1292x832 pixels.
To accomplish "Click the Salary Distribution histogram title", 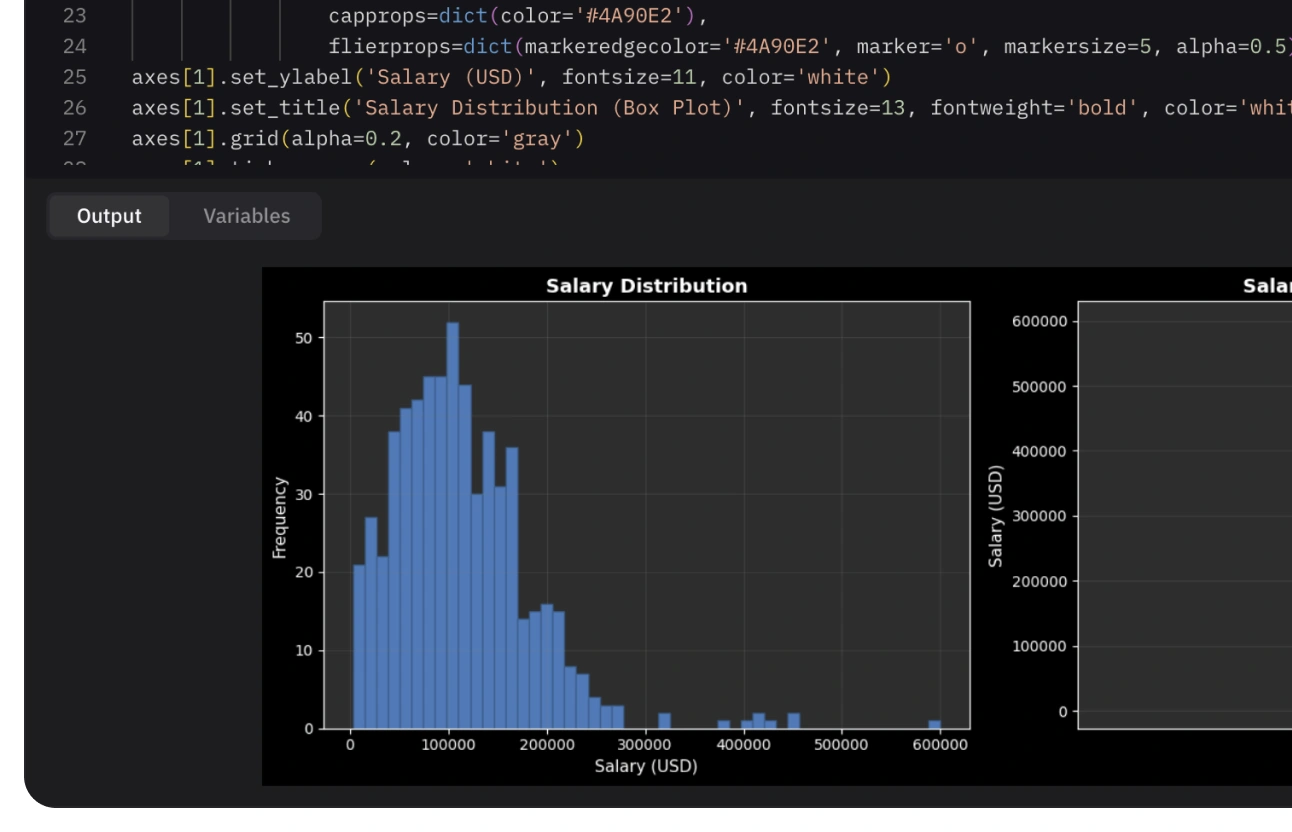I will (646, 286).
